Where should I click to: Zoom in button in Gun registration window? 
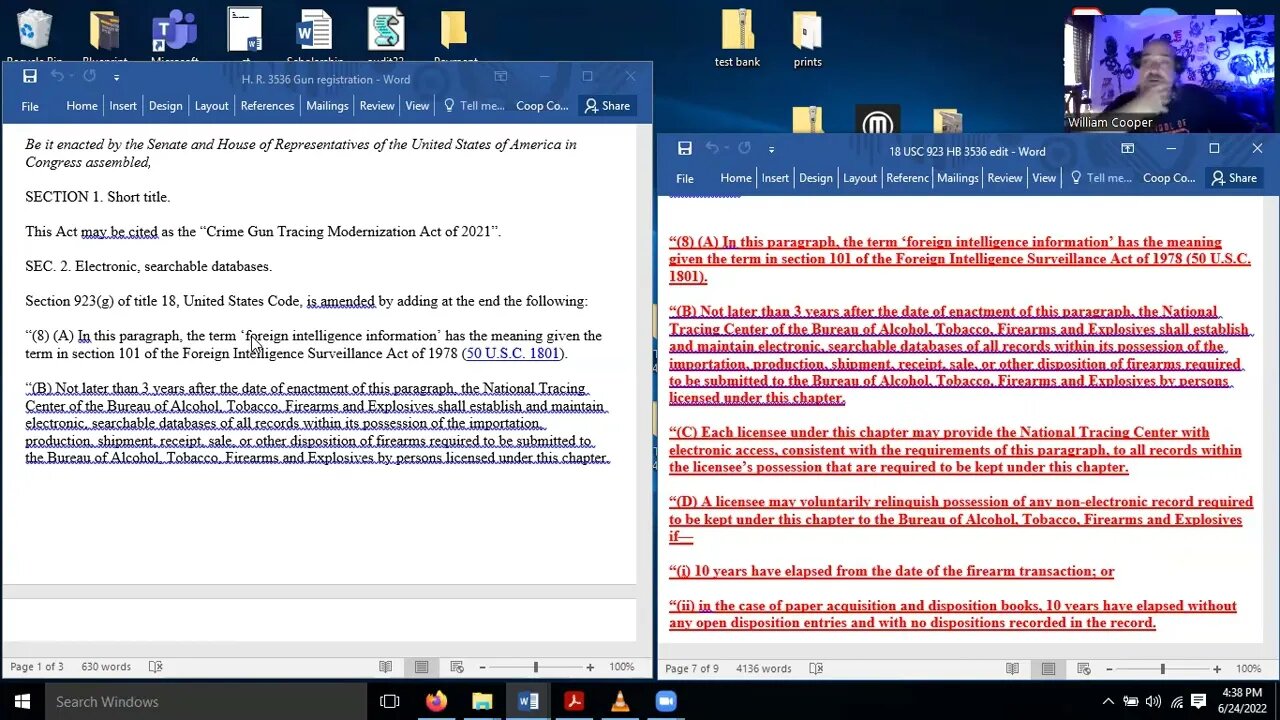pyautogui.click(x=590, y=667)
